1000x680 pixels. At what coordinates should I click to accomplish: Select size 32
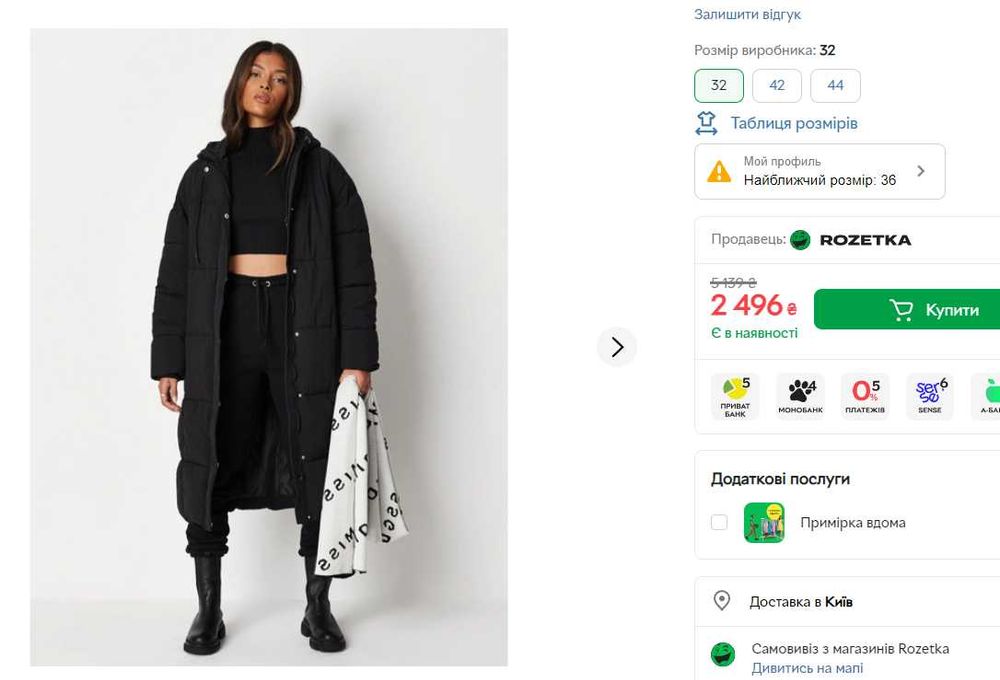point(719,86)
